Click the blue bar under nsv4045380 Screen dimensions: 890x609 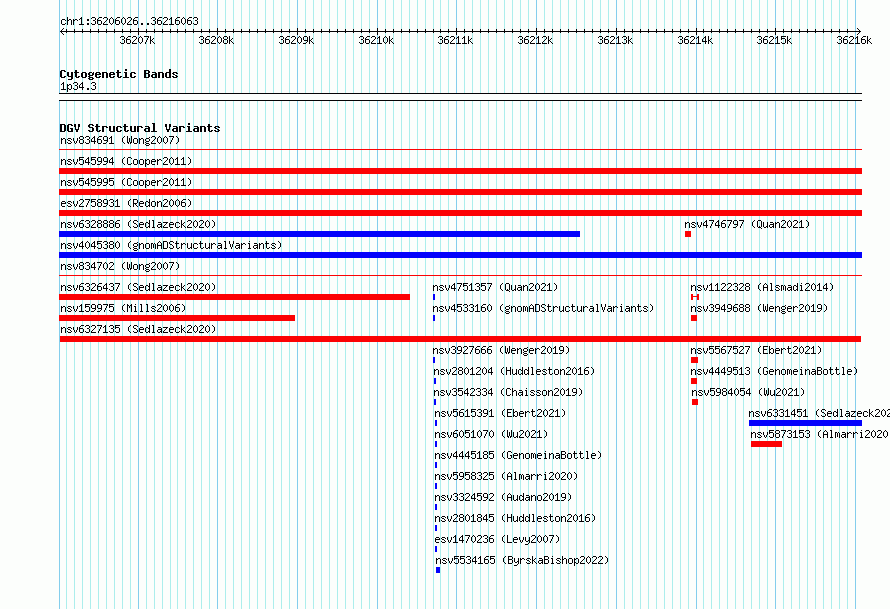[x=460, y=255]
